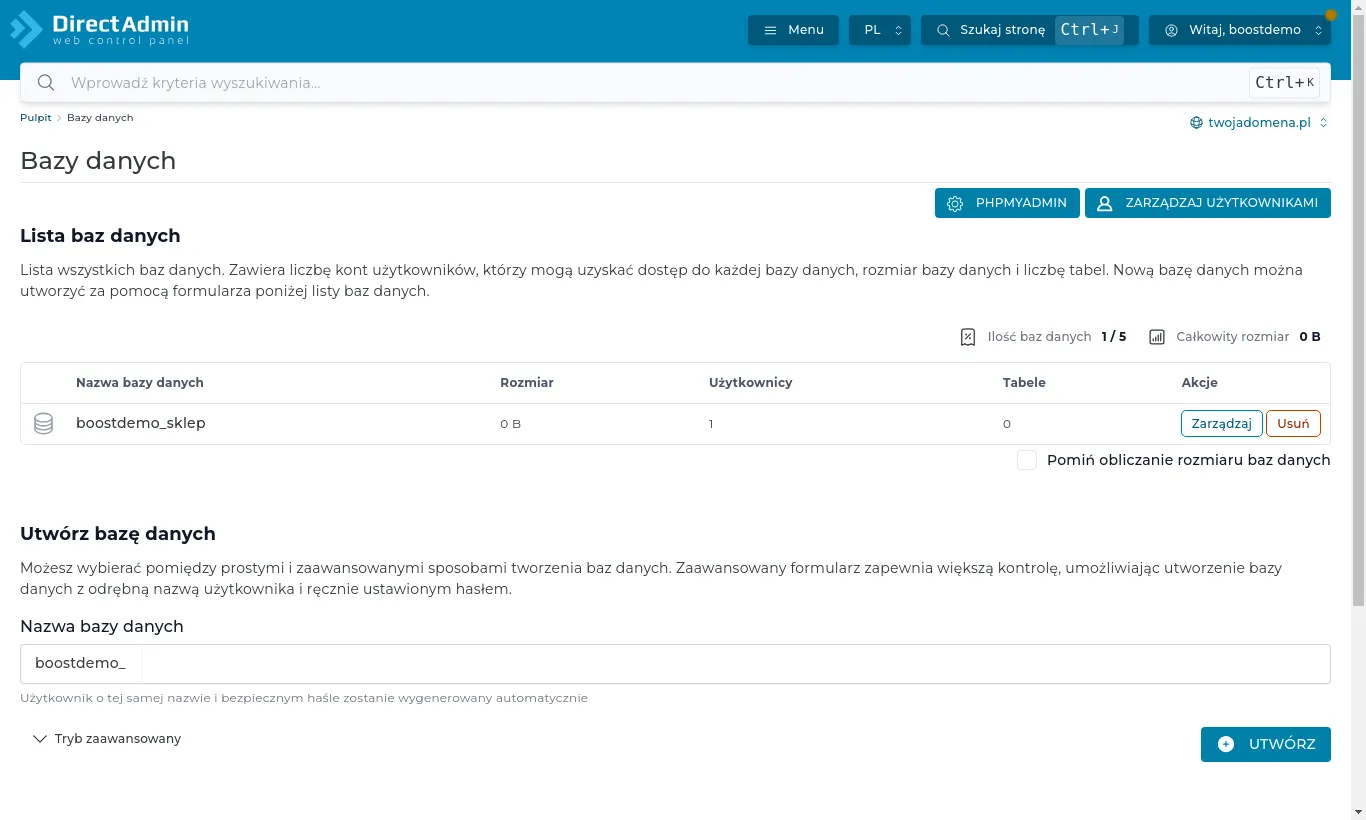Click the boostdemo_ prefix label
The width and height of the screenshot is (1366, 820).
pyautogui.click(x=81, y=664)
